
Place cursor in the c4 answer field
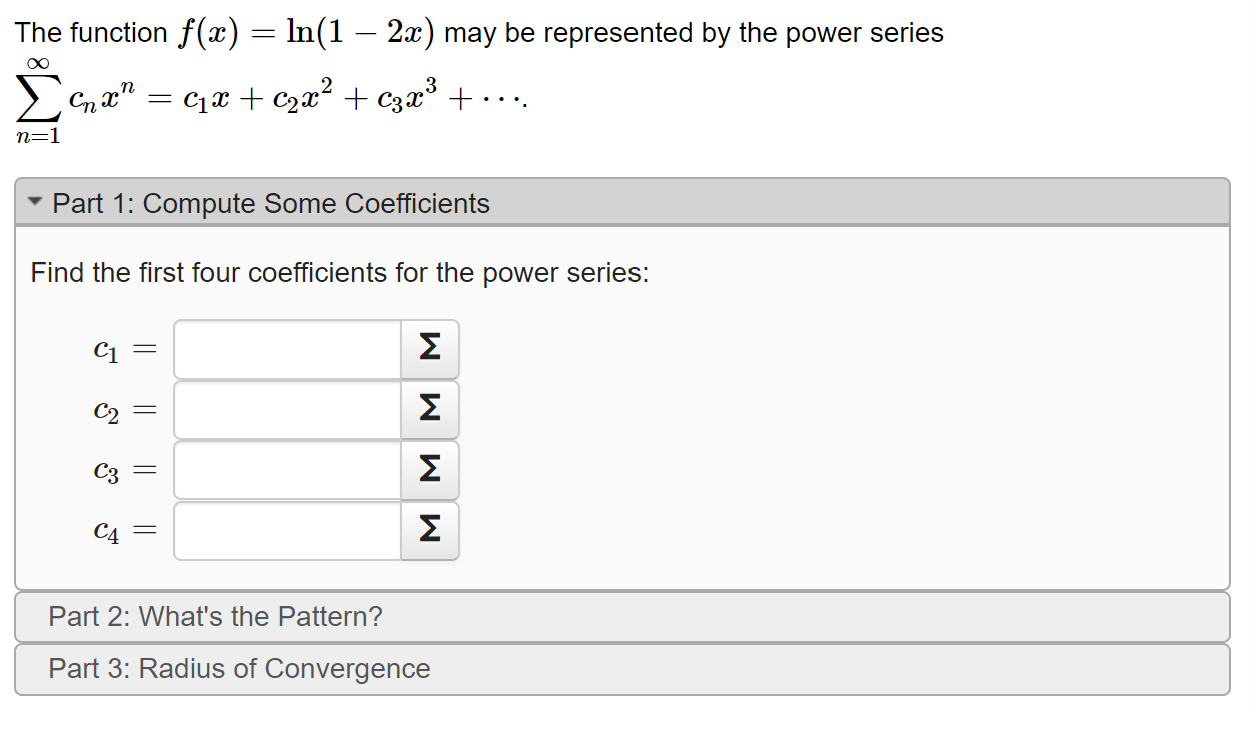point(287,530)
